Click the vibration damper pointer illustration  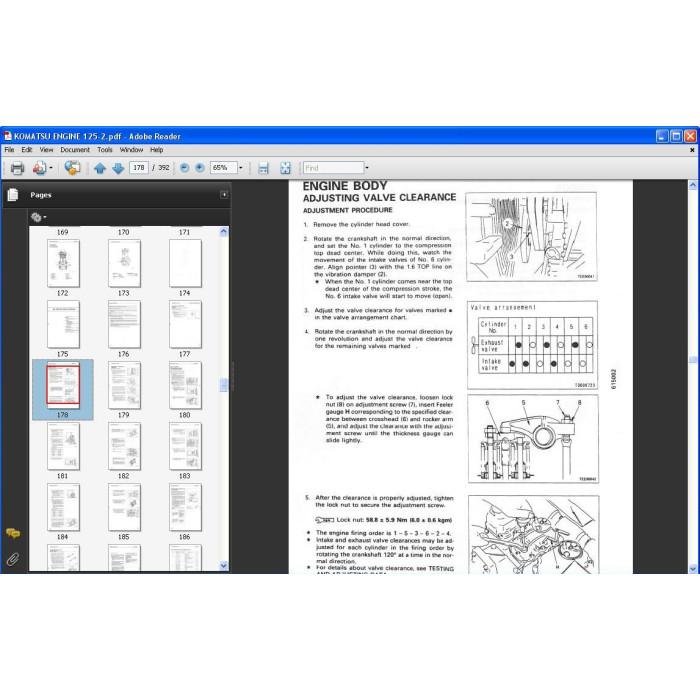tap(531, 237)
